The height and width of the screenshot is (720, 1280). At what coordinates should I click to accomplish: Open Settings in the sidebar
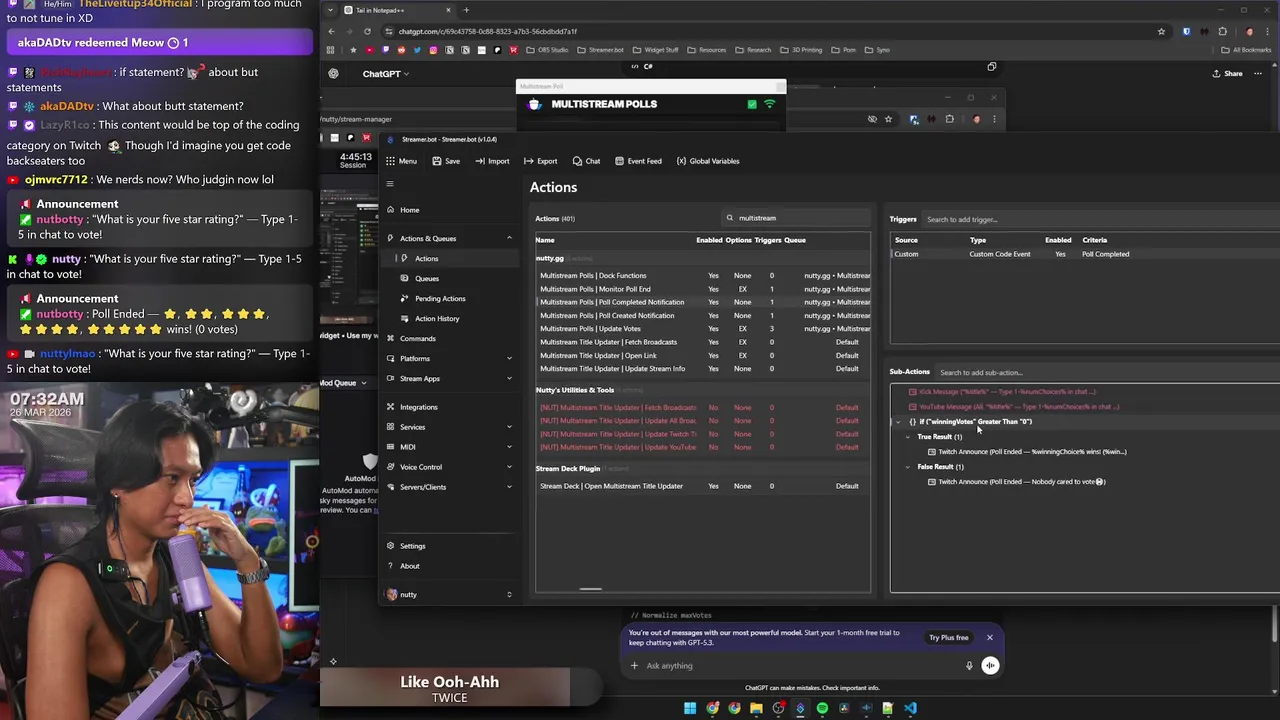pos(412,546)
